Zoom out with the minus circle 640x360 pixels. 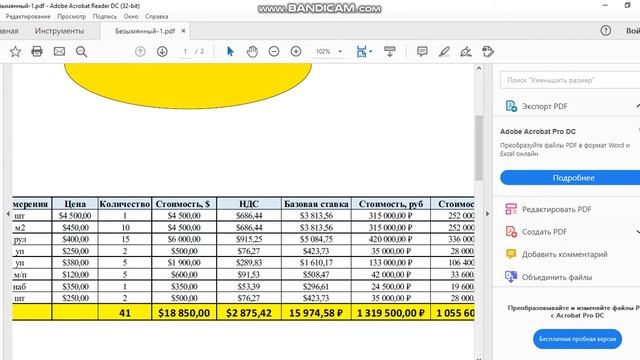click(x=274, y=51)
